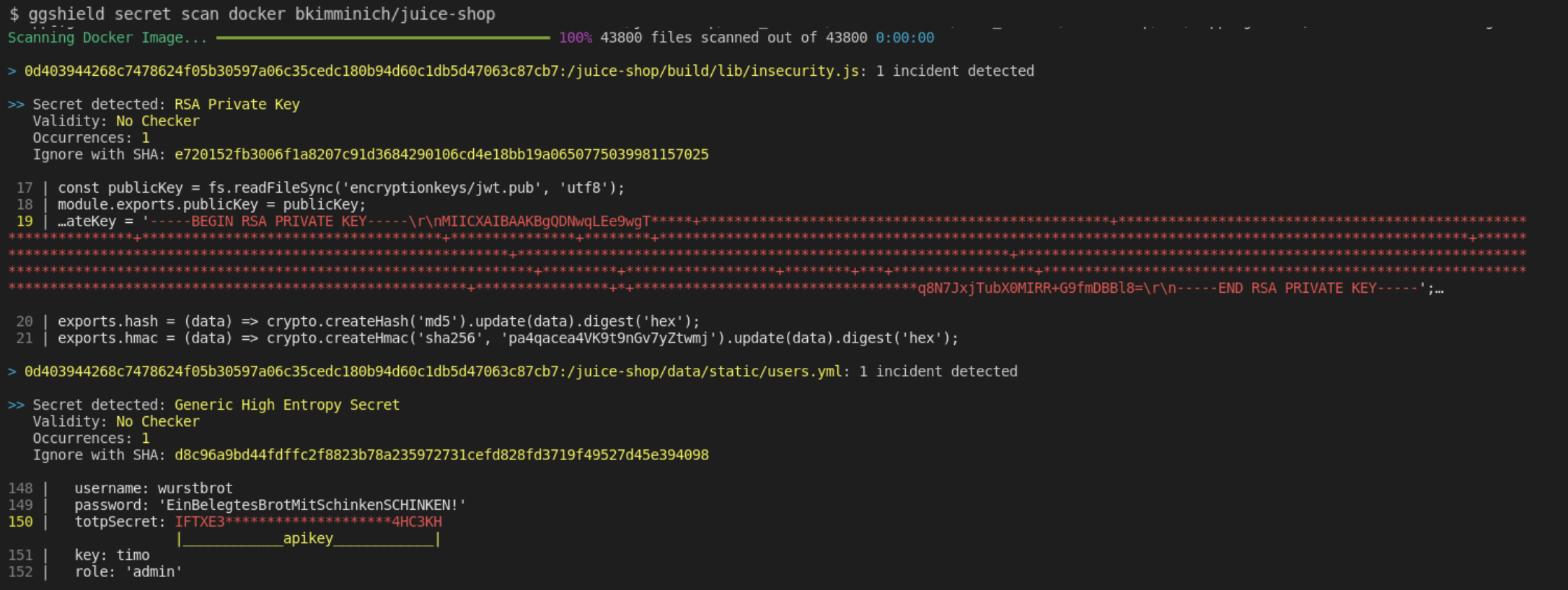Click the masked totpSecret value IFTXE3

308,521
